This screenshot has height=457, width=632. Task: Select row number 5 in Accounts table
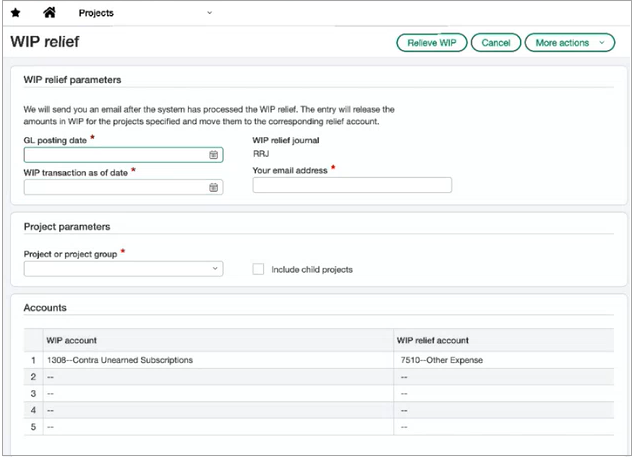(32, 426)
